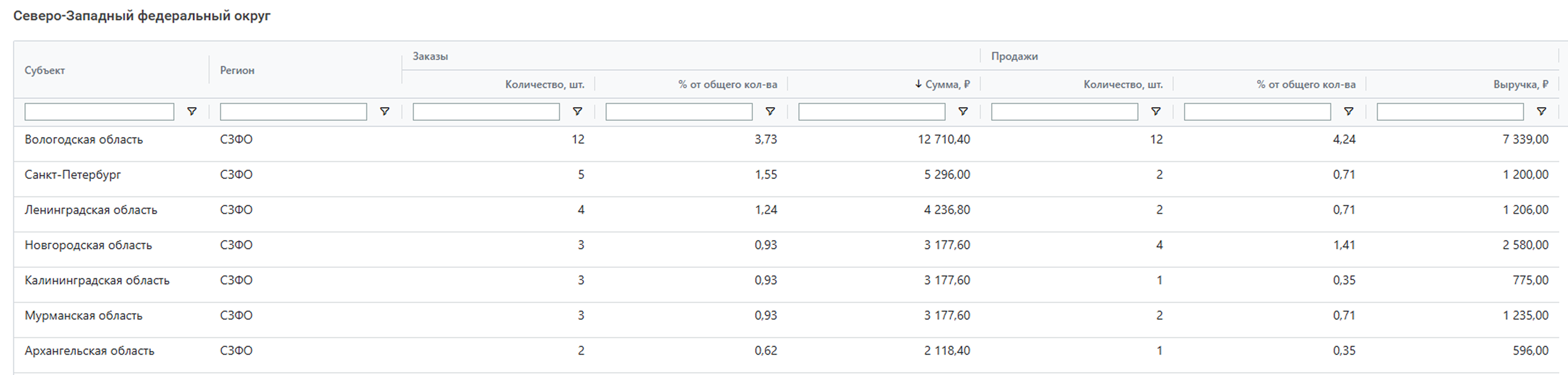Click filter icon for orders % от общего кол-ва
Viewport: 1568px width, 375px height.
coord(770,111)
